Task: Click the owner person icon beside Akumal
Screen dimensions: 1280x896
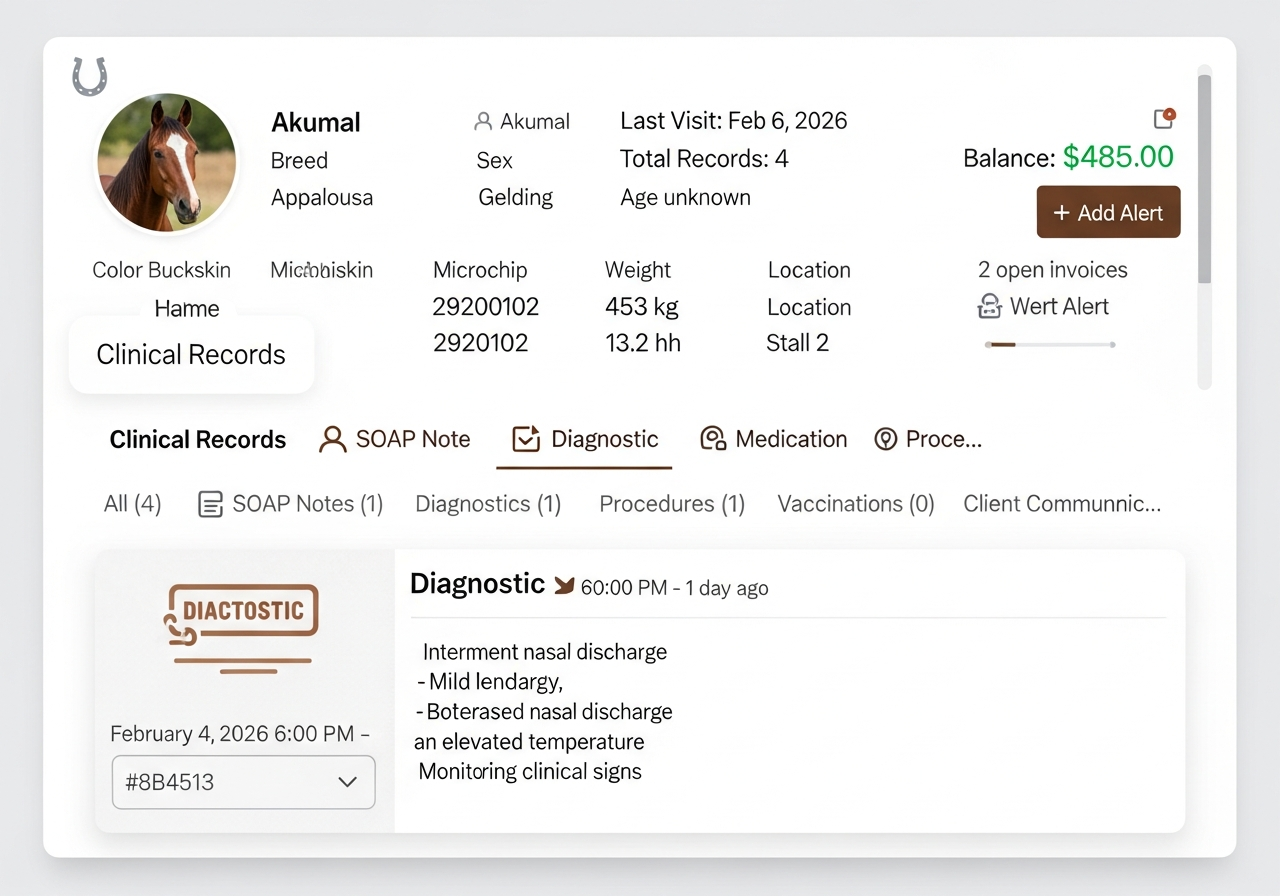Action: click(483, 122)
